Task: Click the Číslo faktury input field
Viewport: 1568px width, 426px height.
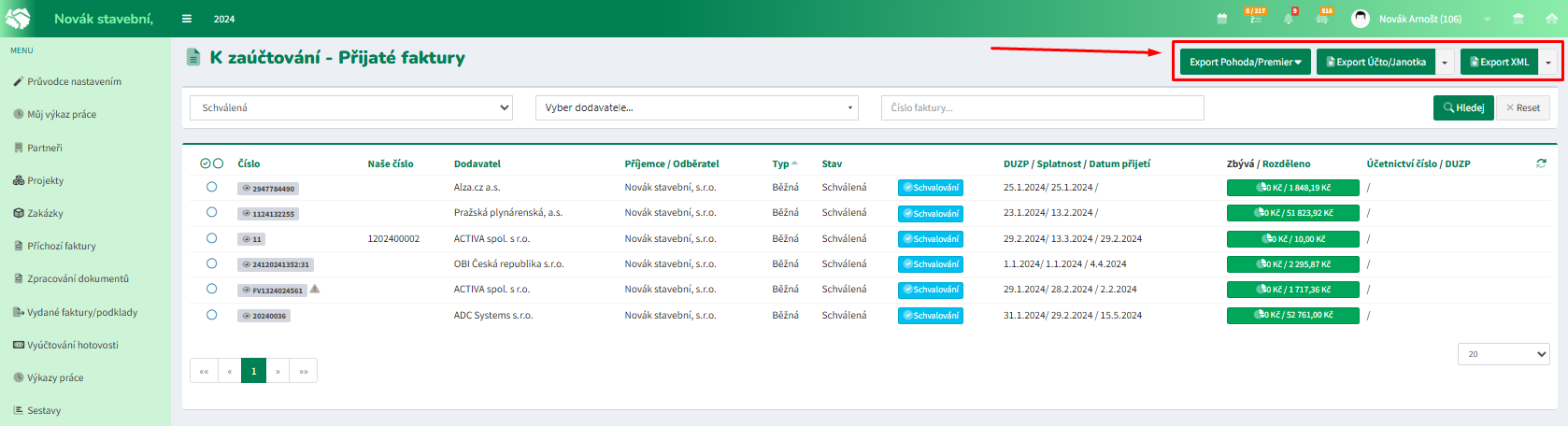Action: pyautogui.click(x=1042, y=107)
